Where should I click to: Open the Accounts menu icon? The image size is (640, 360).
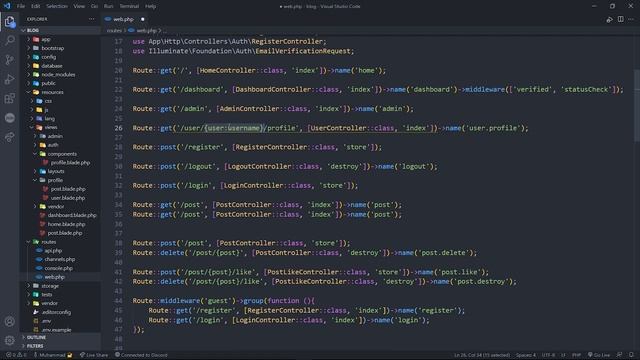click(x=9, y=321)
